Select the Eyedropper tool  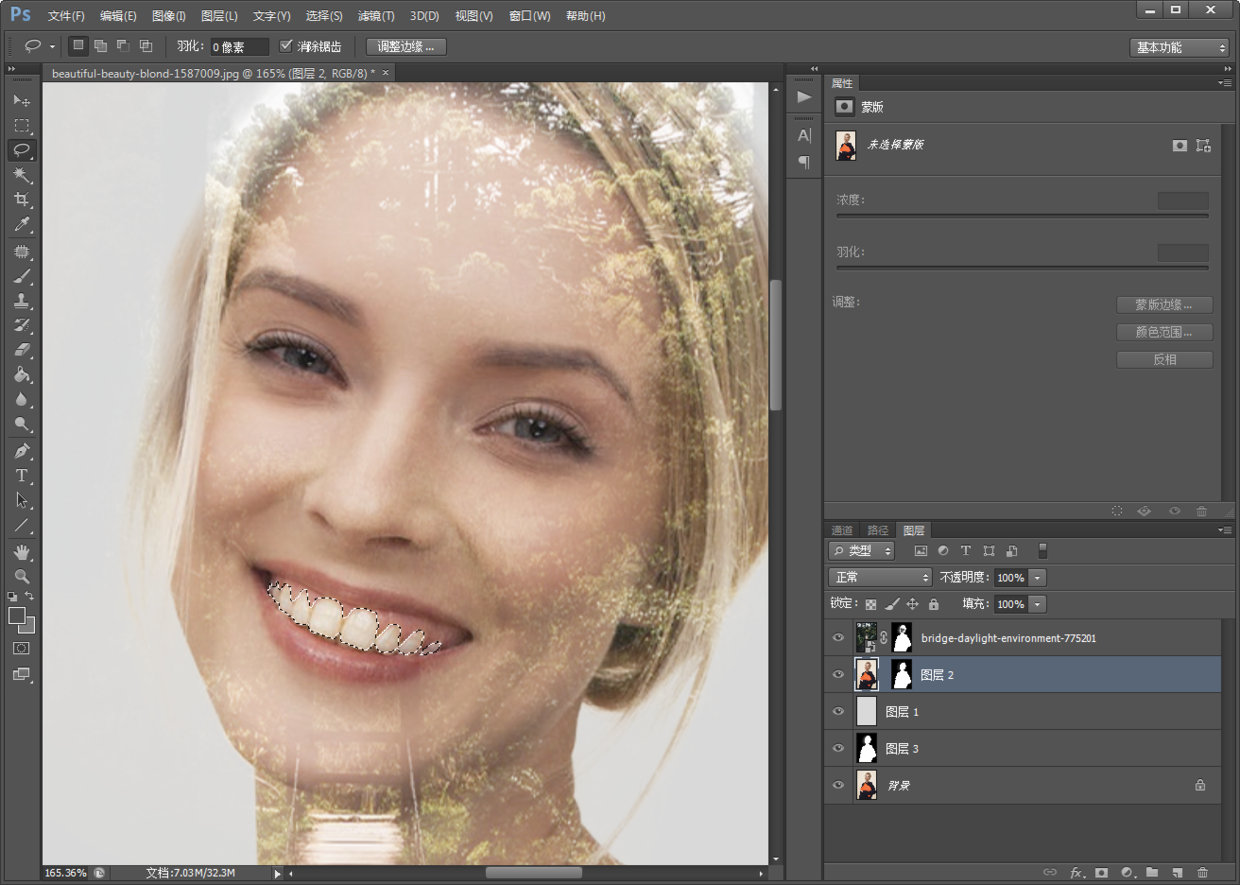click(21, 225)
